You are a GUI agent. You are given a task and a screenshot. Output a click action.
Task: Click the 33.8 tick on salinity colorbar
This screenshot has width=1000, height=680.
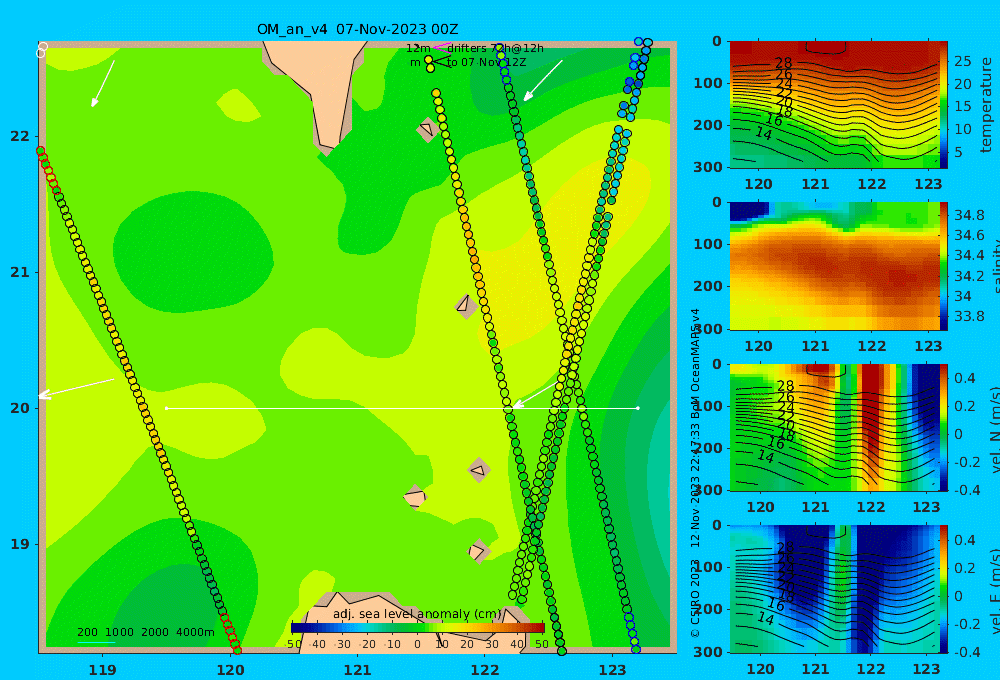[969, 316]
